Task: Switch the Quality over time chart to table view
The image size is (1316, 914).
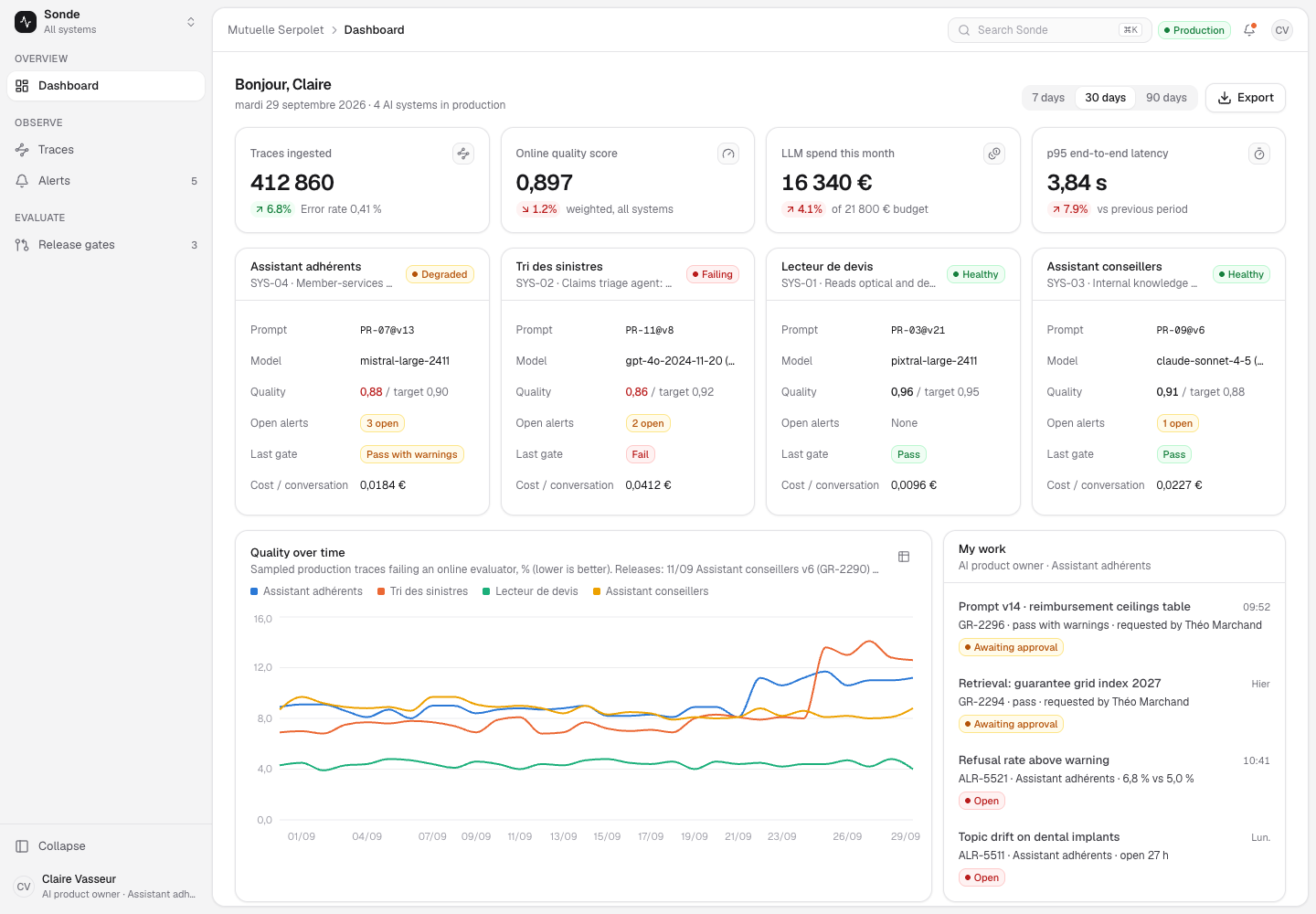Action: (x=904, y=557)
